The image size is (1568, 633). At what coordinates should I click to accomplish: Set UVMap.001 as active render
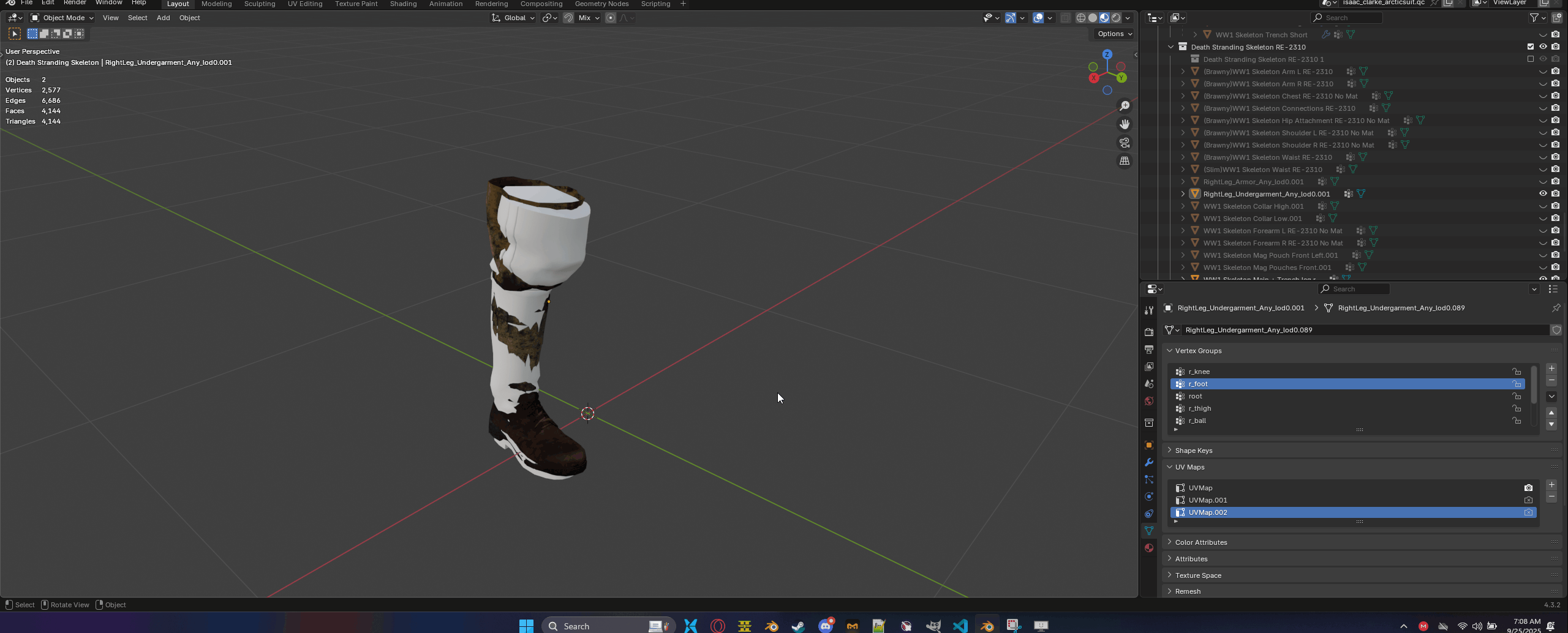point(1528,500)
